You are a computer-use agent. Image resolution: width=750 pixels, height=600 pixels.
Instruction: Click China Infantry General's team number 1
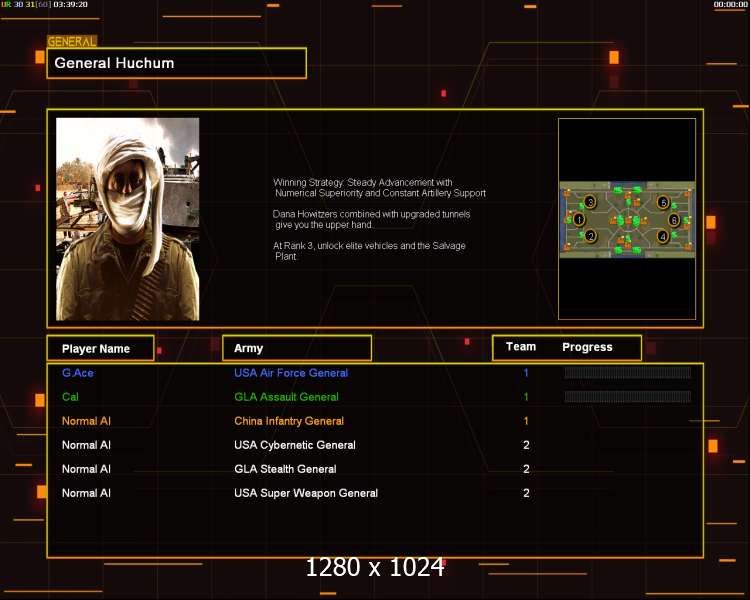pyautogui.click(x=526, y=421)
